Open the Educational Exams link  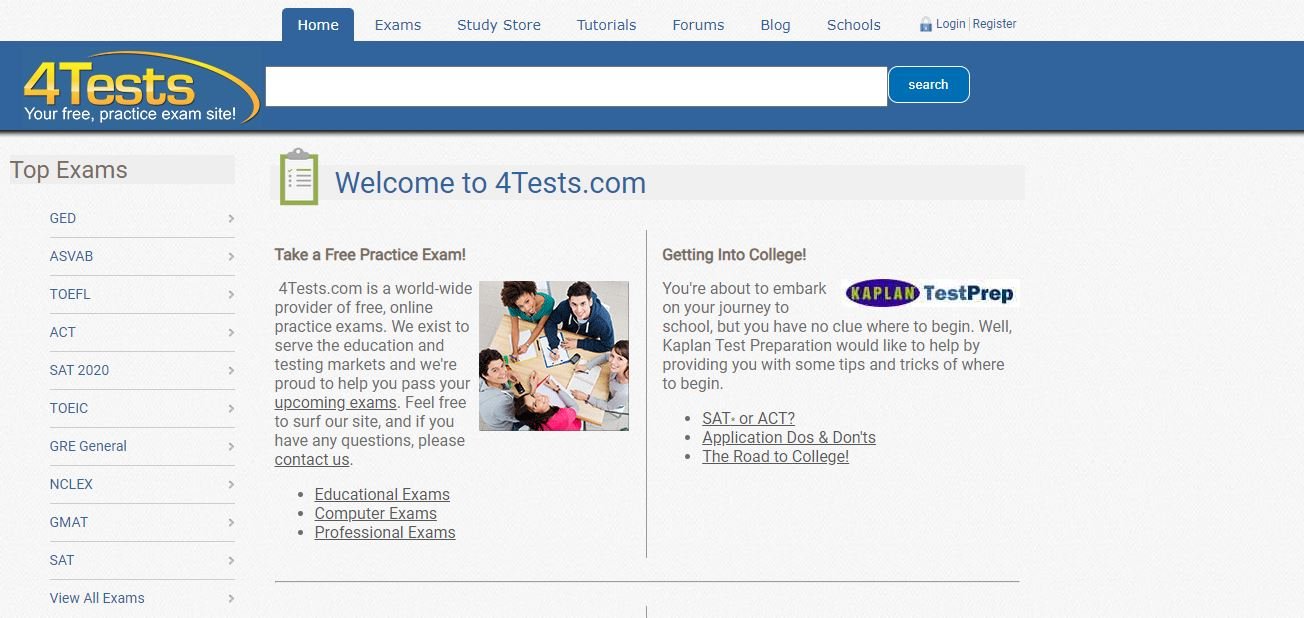pyautogui.click(x=382, y=494)
